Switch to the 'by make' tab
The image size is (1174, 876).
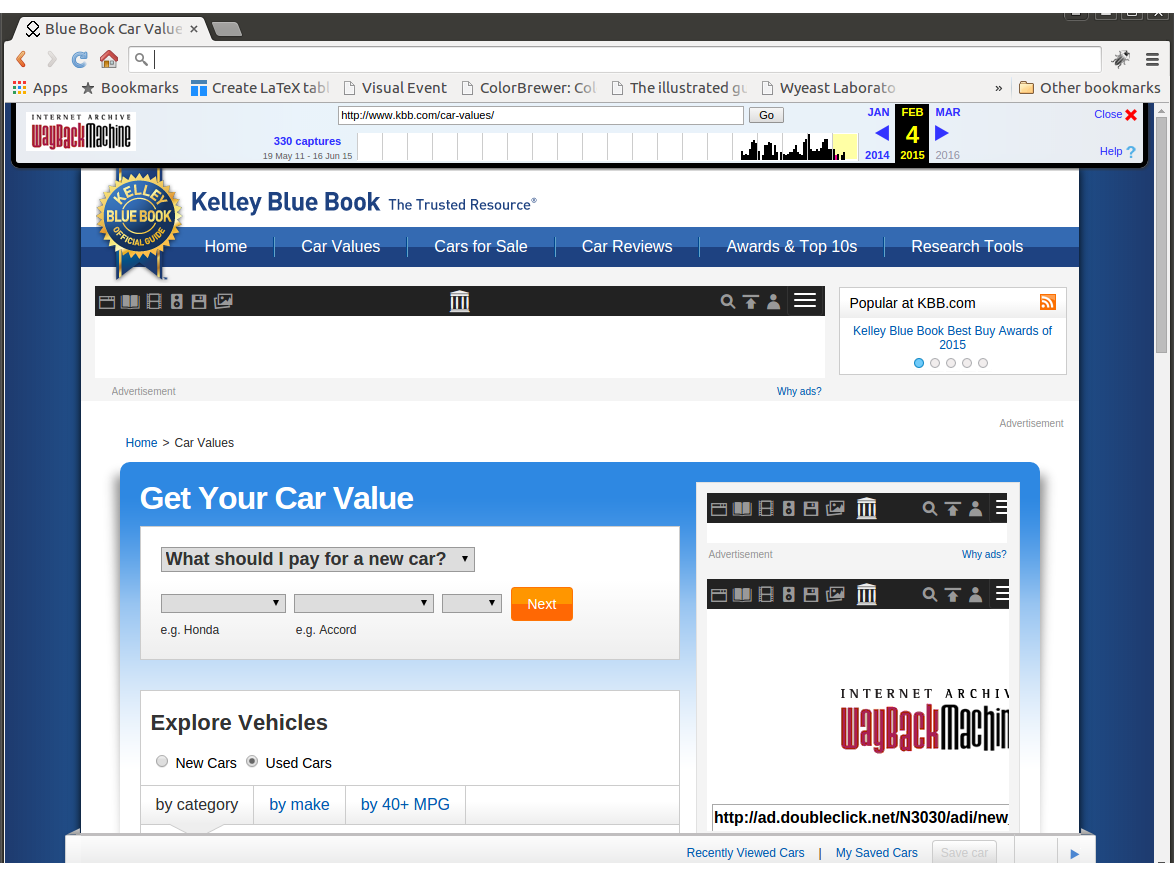click(x=299, y=804)
